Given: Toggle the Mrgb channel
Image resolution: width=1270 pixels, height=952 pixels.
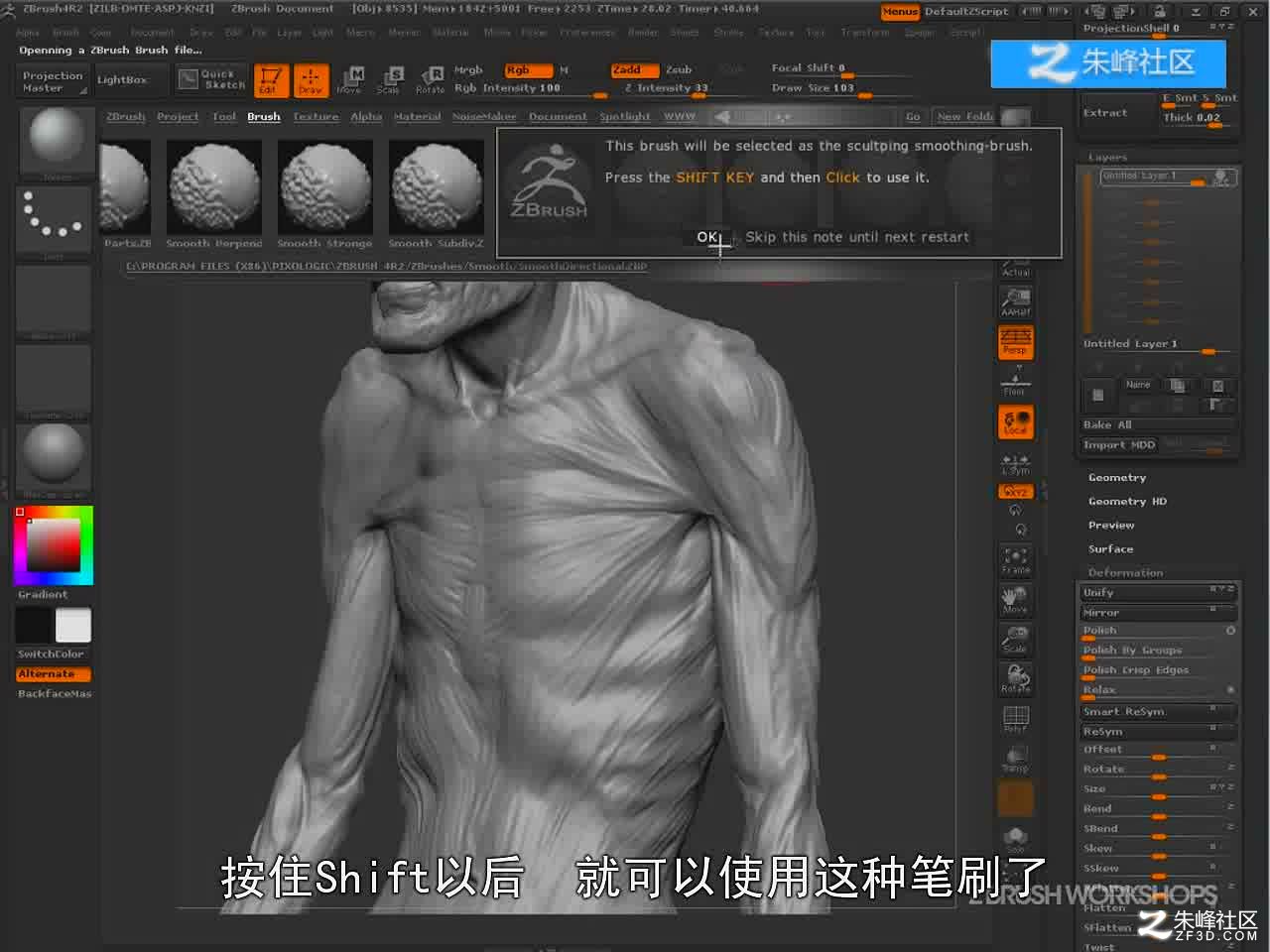Looking at the screenshot, I should tap(468, 70).
